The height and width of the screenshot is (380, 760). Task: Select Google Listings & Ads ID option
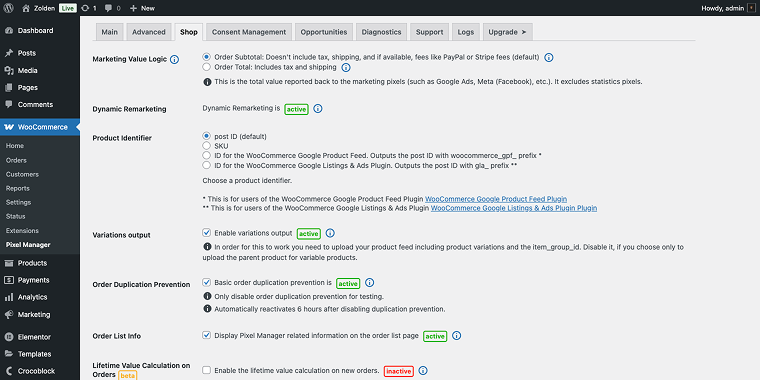coord(207,165)
